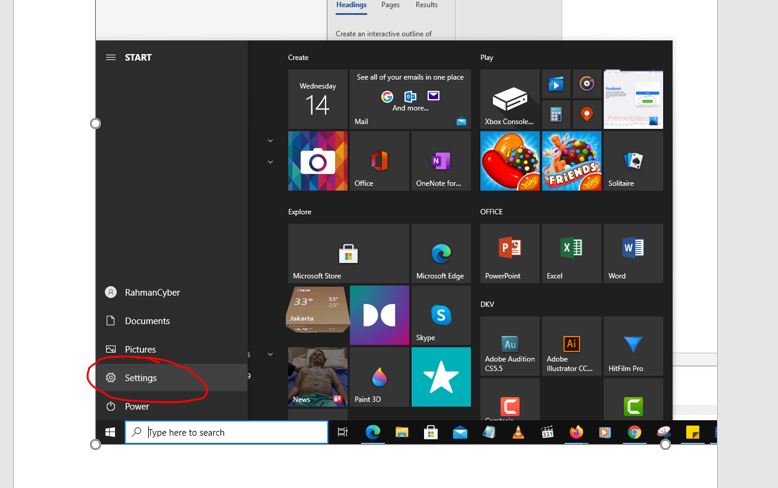Open the Office tile
This screenshot has height=488, width=778.
380,161
